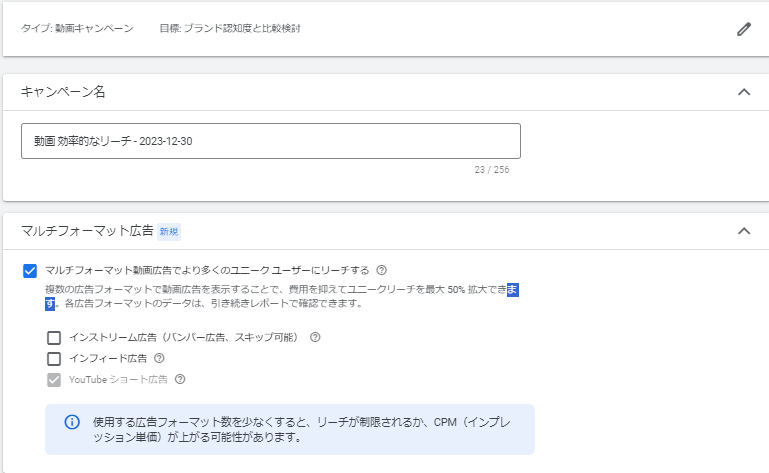Click the インストリーム広告 option label
Viewport: 769px width, 473px height.
pyautogui.click(x=183, y=337)
